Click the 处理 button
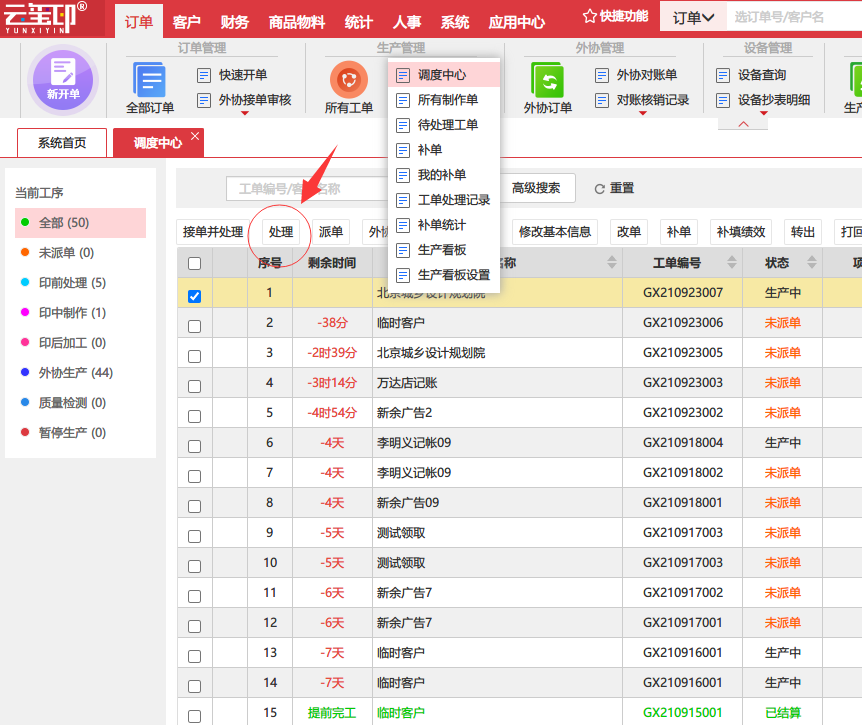The height and width of the screenshot is (725, 862). pyautogui.click(x=281, y=232)
